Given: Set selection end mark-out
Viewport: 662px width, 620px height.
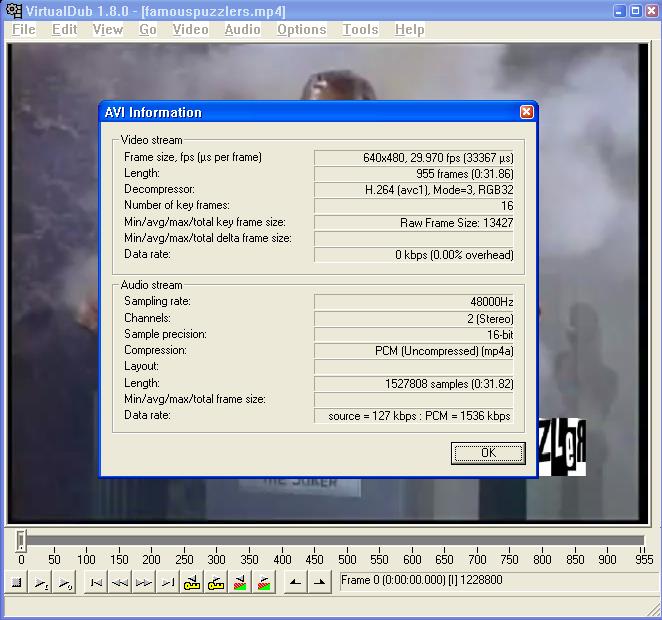Looking at the screenshot, I should click(x=320, y=583).
